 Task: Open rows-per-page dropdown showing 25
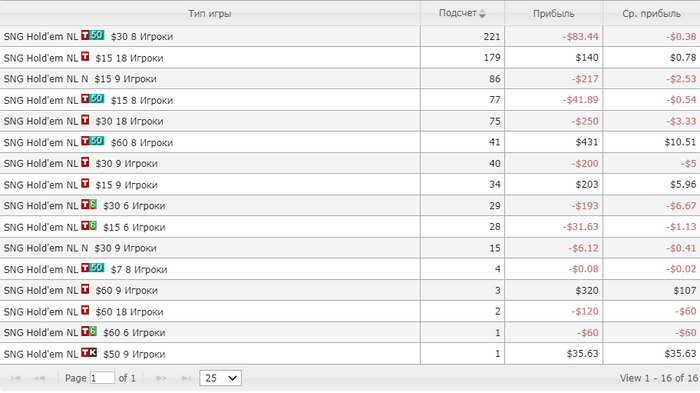pyautogui.click(x=221, y=378)
